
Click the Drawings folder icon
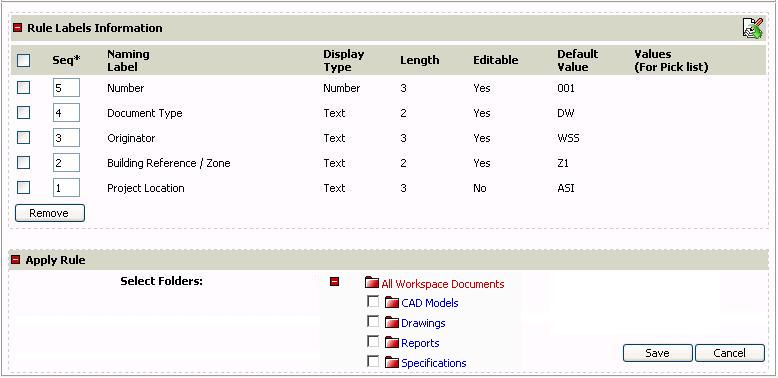[x=392, y=323]
